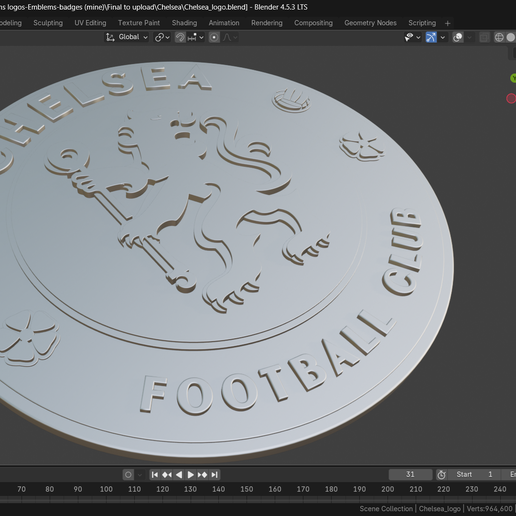Viewport: 516px width, 516px height.
Task: Play the animation forward
Action: [191, 474]
